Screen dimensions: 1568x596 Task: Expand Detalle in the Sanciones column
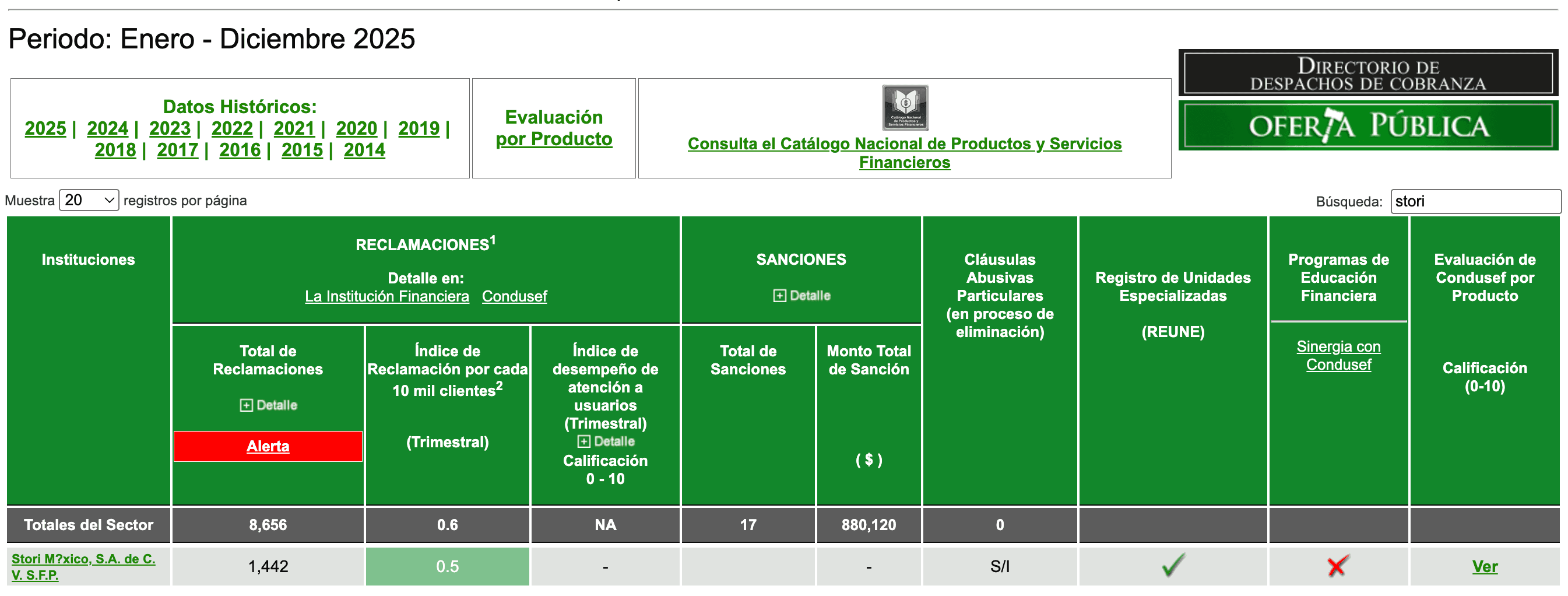click(801, 296)
